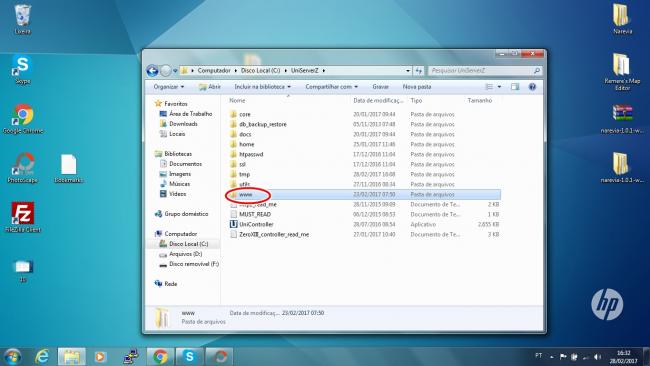650x366 pixels.
Task: Open Imagens library in sidebar
Action: (x=175, y=174)
